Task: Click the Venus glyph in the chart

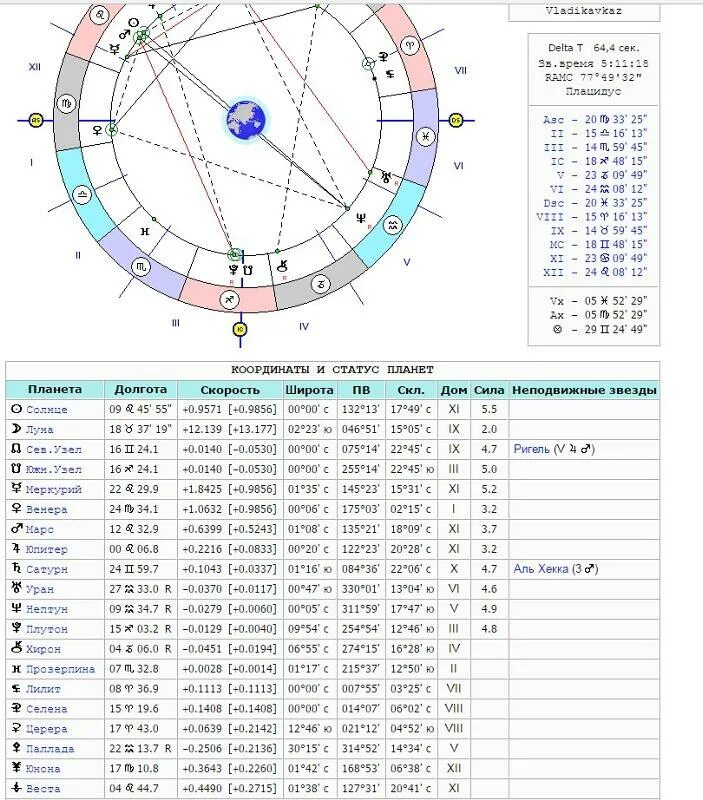Action: [x=97, y=131]
